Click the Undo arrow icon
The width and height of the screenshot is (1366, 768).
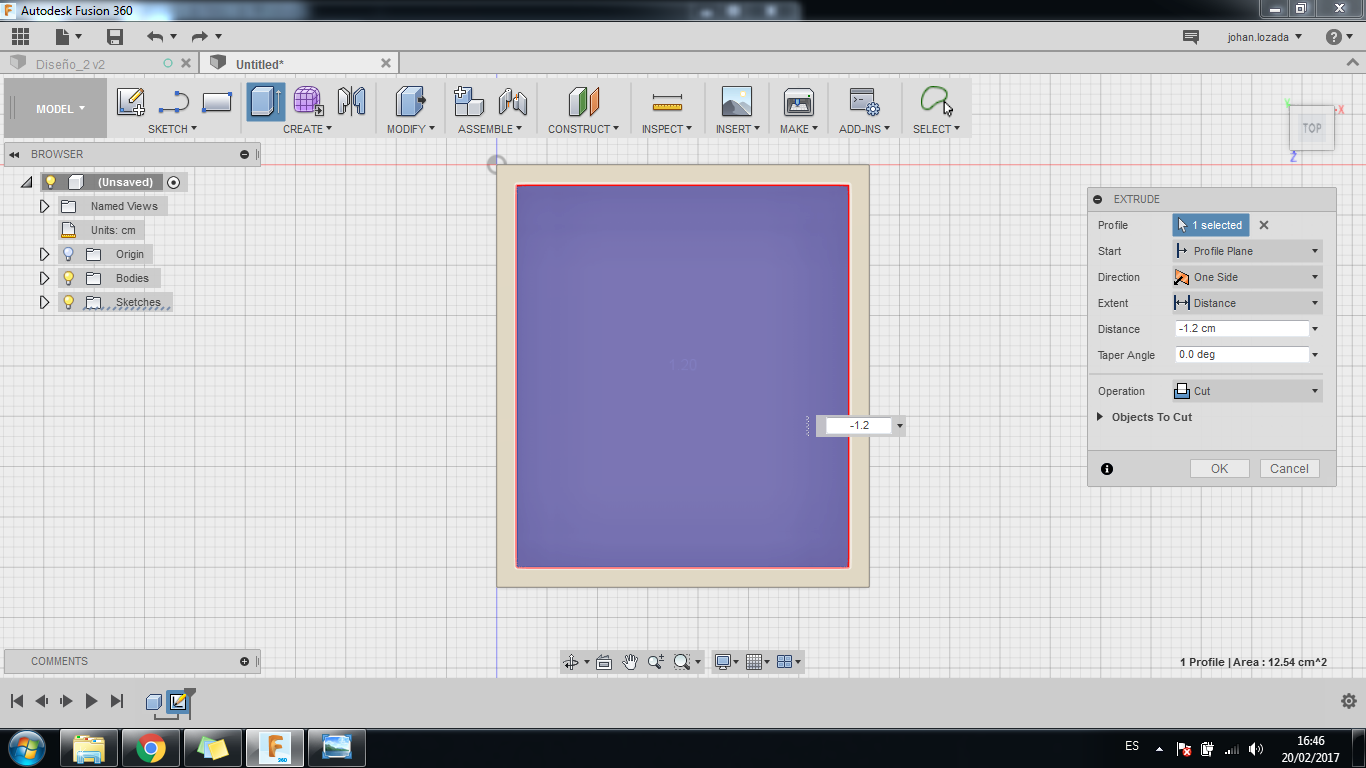point(155,37)
